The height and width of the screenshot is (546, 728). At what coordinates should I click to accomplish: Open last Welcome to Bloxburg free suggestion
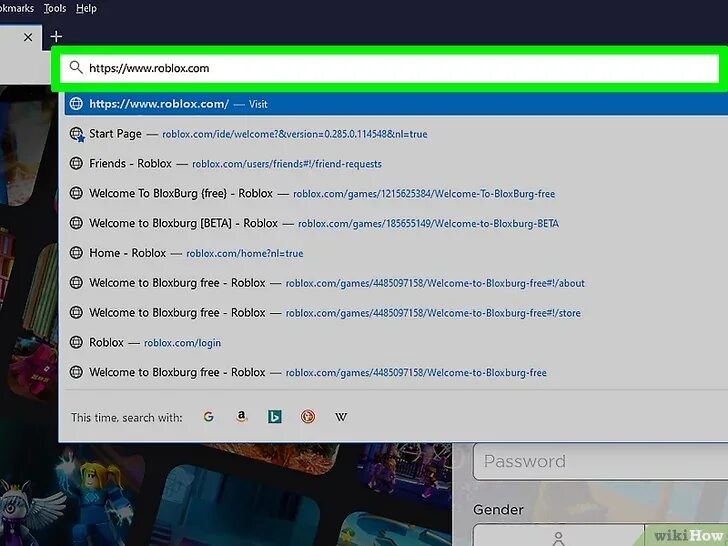(x=396, y=372)
